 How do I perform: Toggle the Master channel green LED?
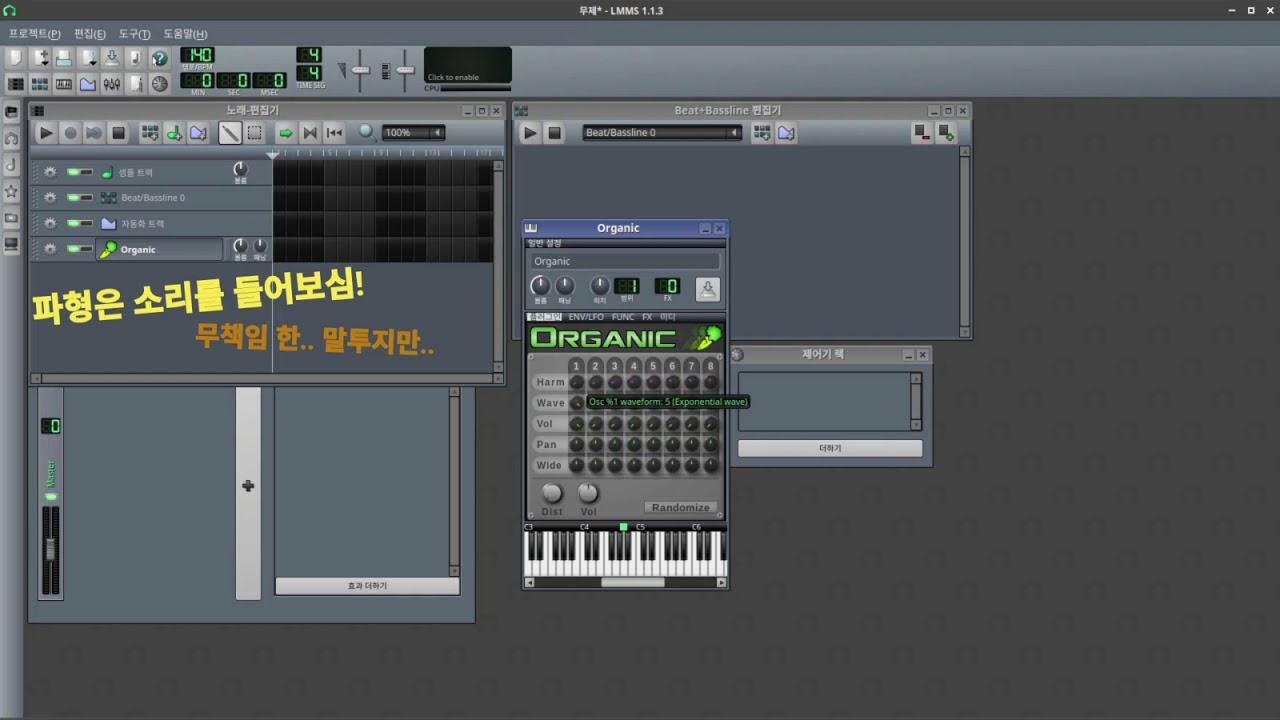point(51,497)
